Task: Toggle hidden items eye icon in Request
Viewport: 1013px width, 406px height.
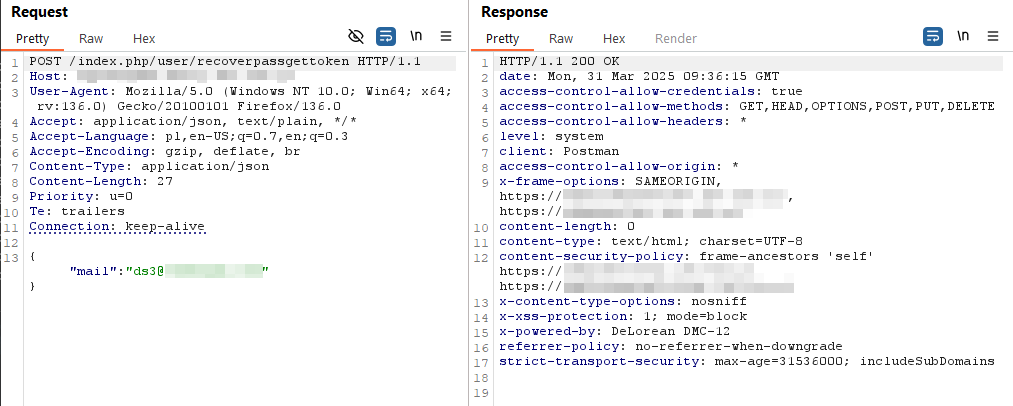Action: [x=355, y=36]
